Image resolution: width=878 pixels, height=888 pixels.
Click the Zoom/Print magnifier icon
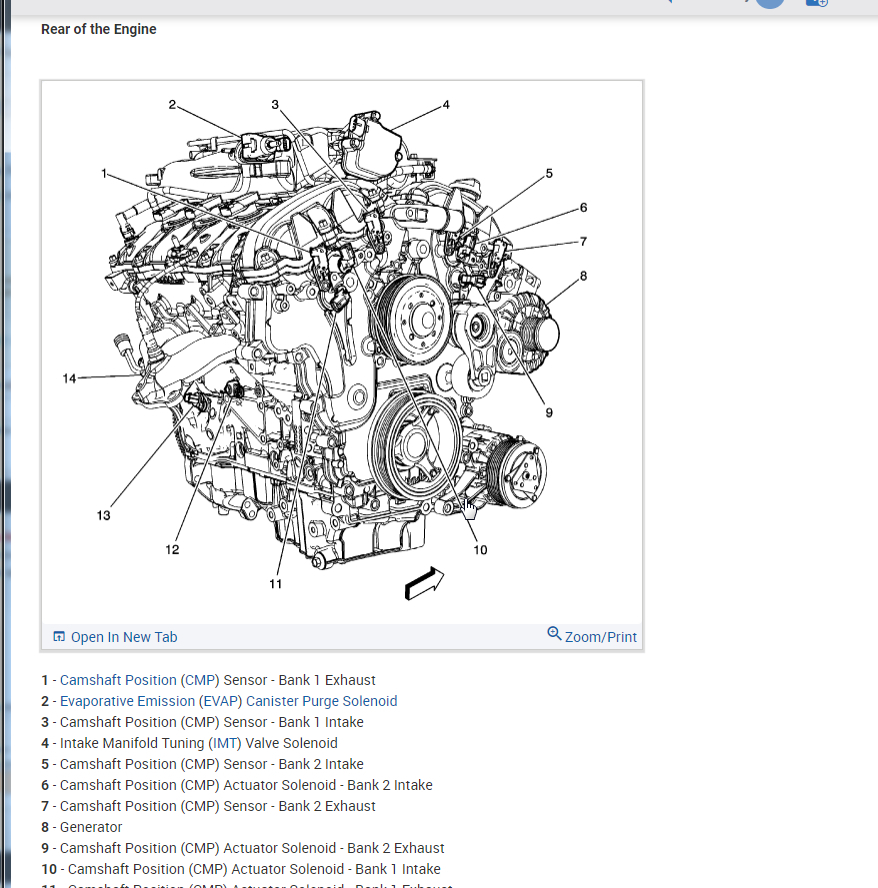[554, 634]
